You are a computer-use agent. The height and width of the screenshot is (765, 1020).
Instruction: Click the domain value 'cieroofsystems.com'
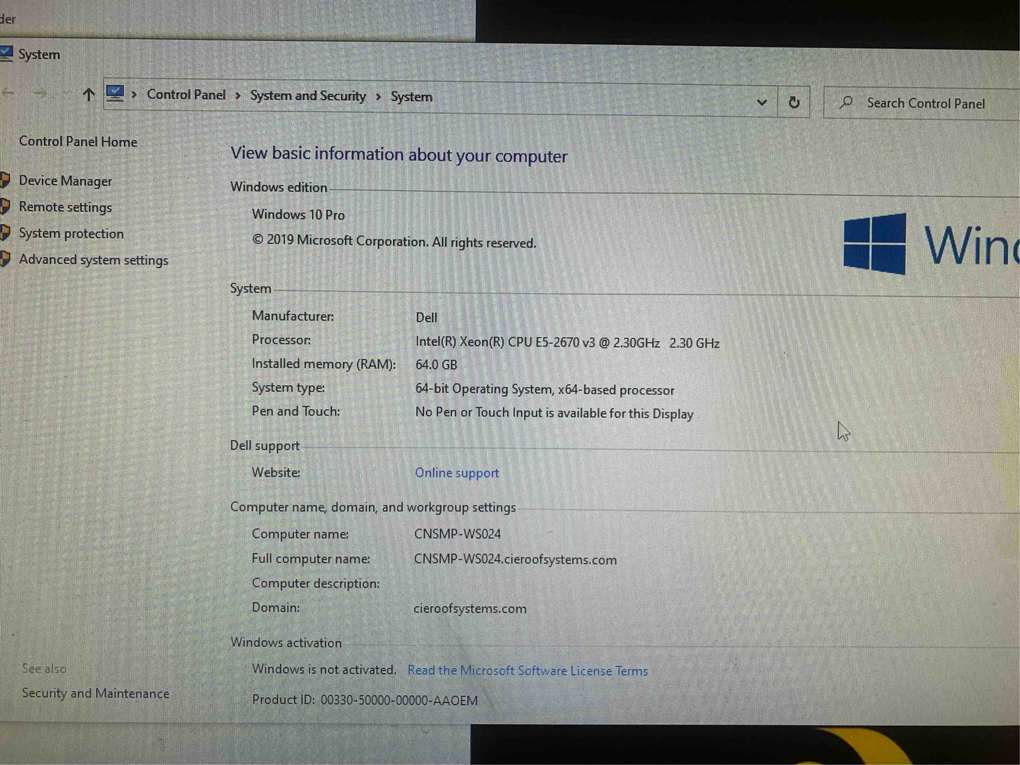click(470, 609)
